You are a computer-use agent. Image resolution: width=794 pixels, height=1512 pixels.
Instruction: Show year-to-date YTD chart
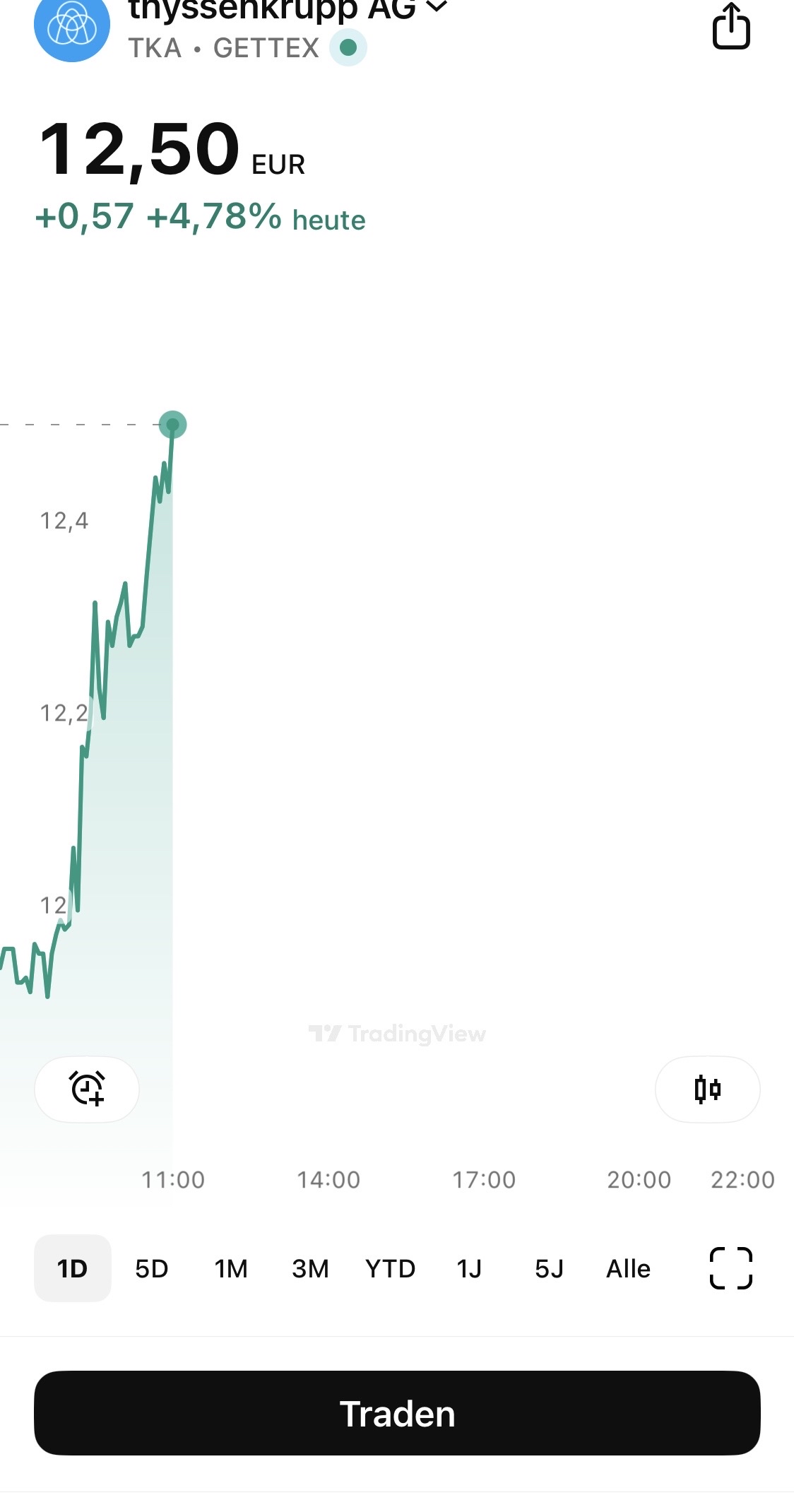tap(390, 1268)
